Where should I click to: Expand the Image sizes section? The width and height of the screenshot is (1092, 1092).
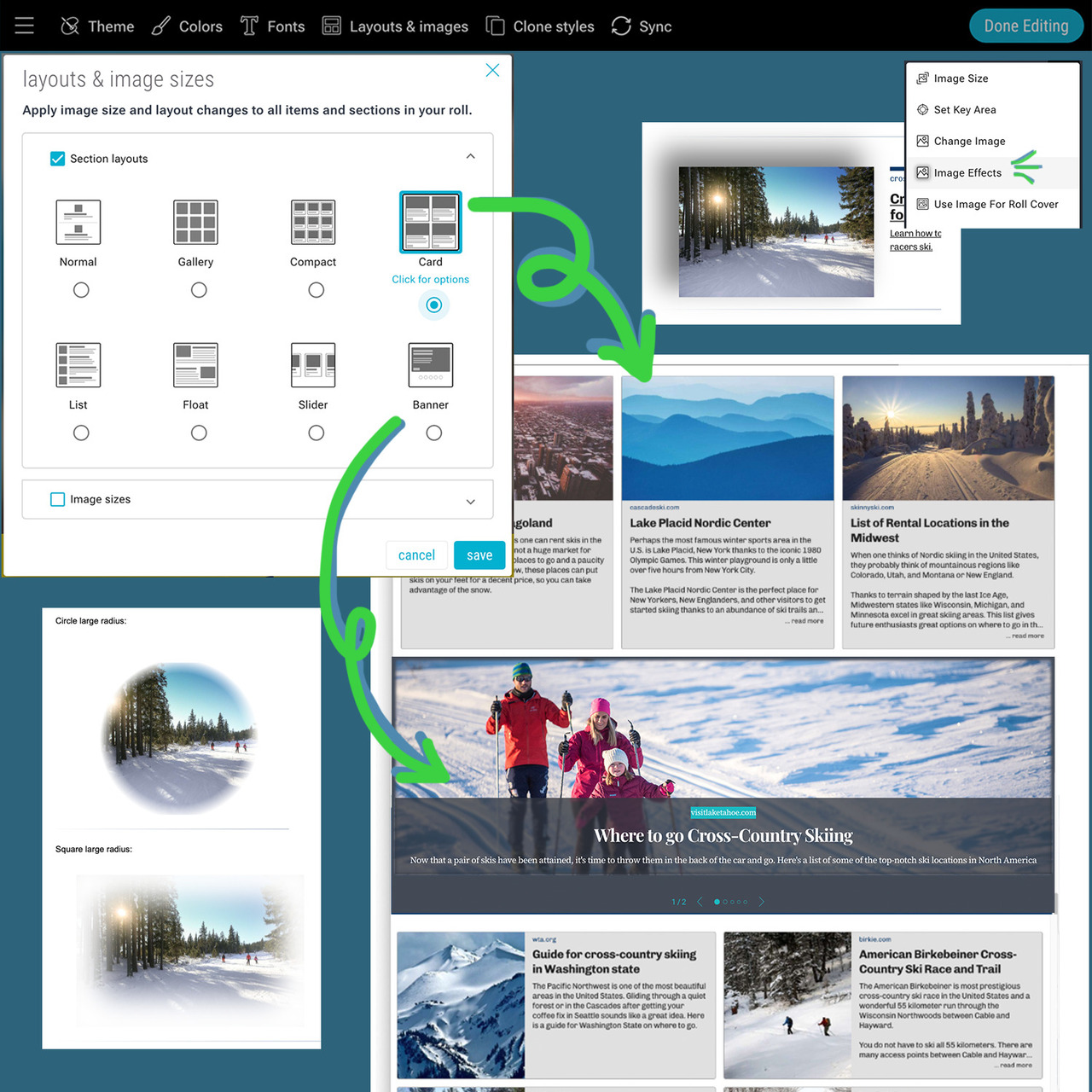471,502
